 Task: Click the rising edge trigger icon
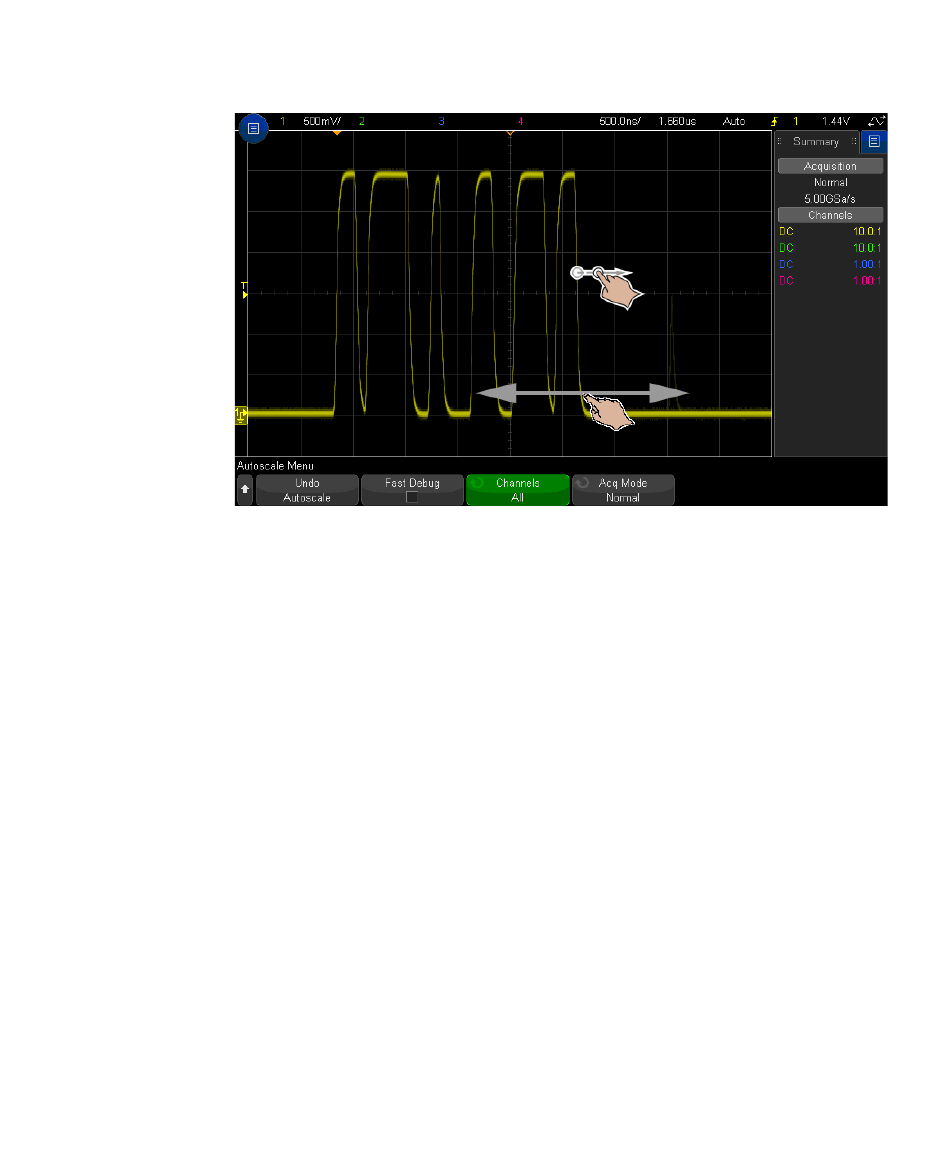(x=774, y=121)
